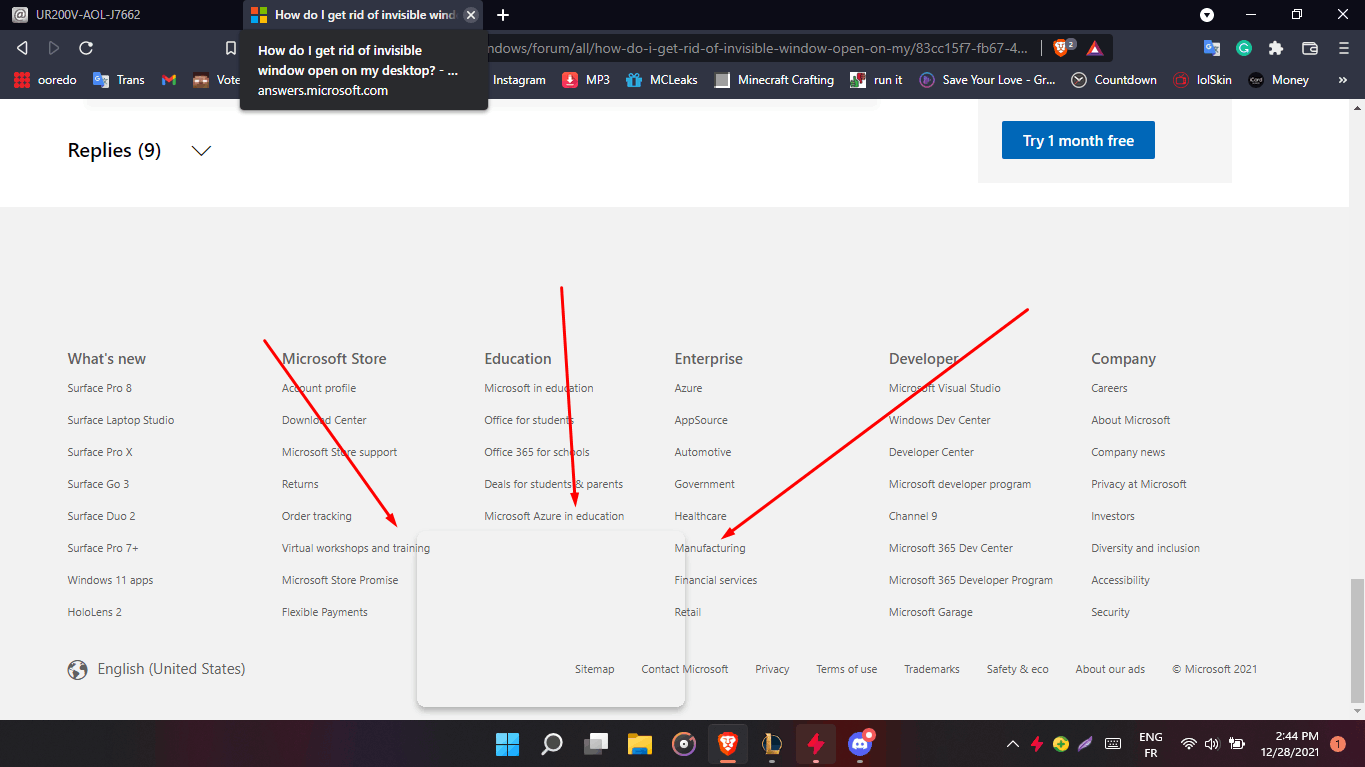Open the Financial services link
This screenshot has width=1365, height=767.
pos(716,580)
